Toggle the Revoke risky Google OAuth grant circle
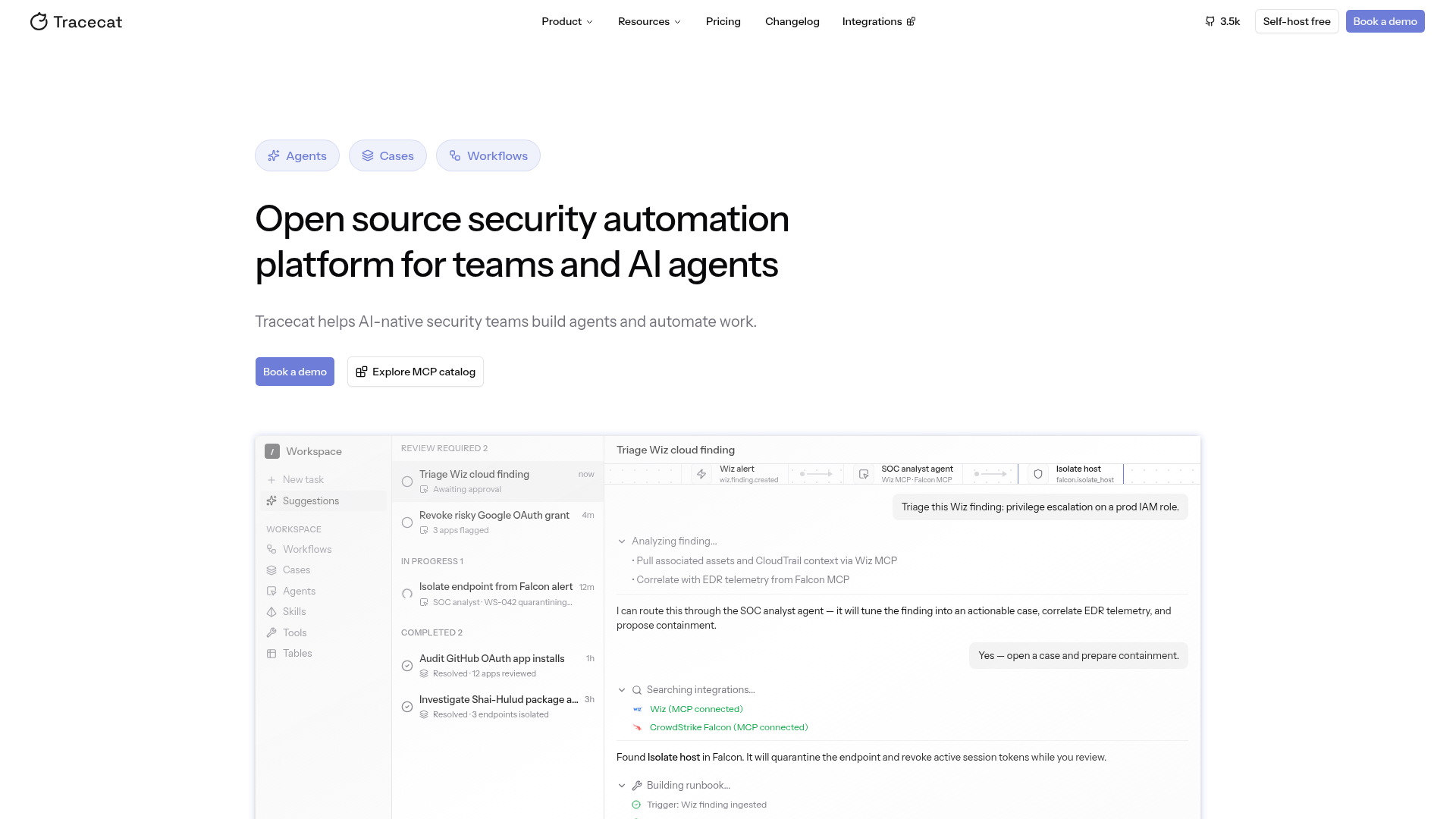The width and height of the screenshot is (1456, 819). point(407,522)
